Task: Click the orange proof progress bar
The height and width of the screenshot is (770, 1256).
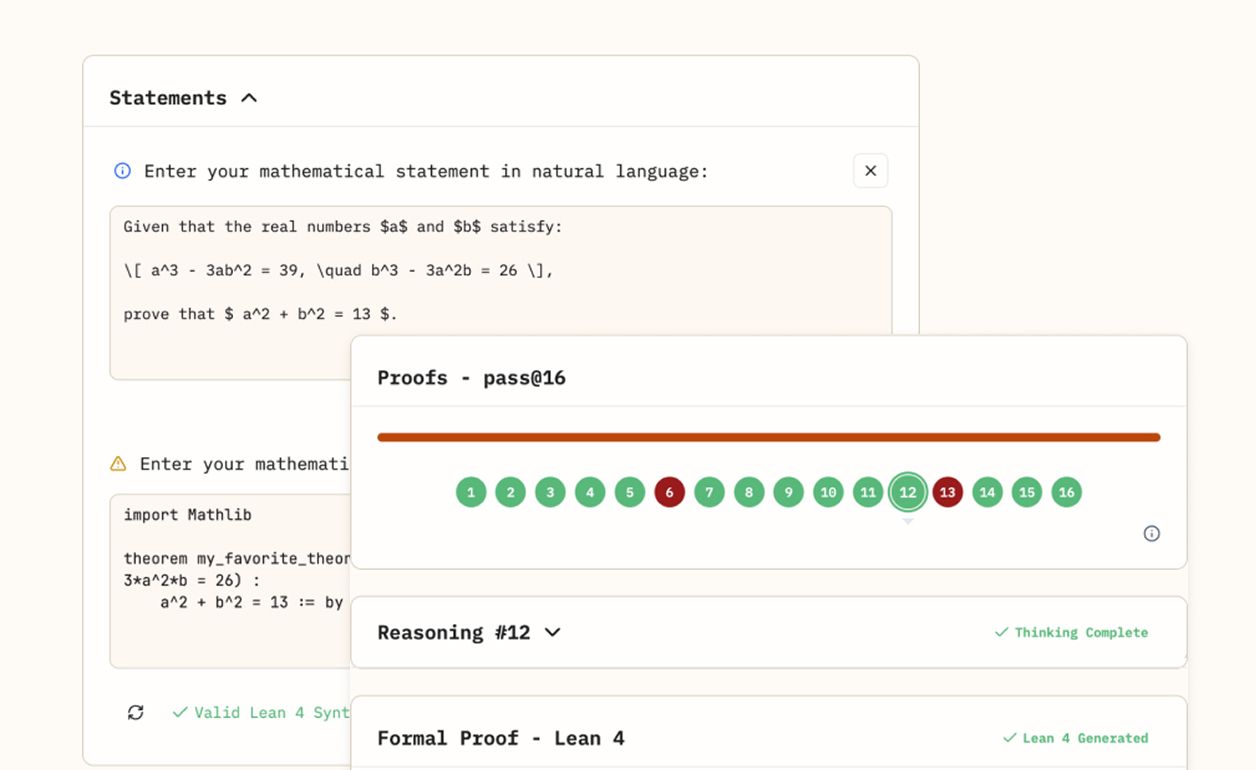Action: (768, 437)
